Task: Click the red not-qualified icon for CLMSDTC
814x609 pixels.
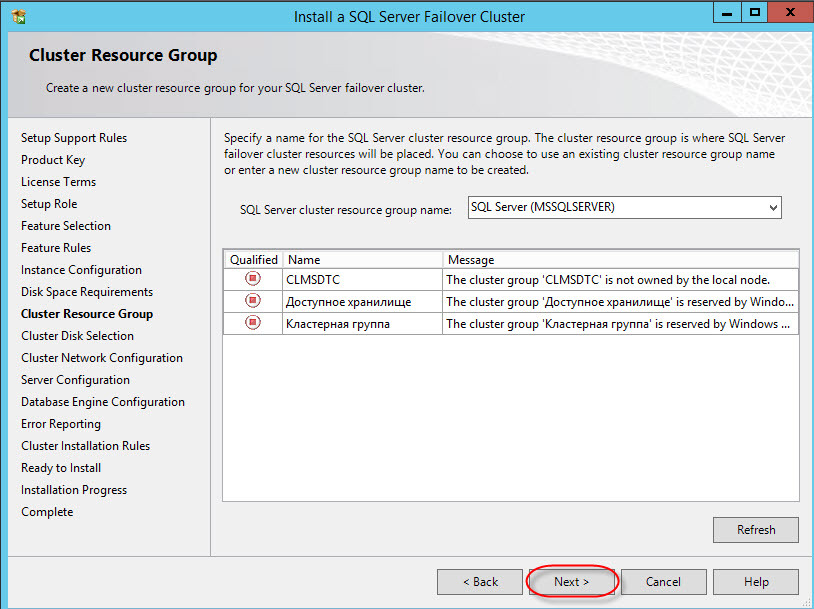Action: point(253,279)
